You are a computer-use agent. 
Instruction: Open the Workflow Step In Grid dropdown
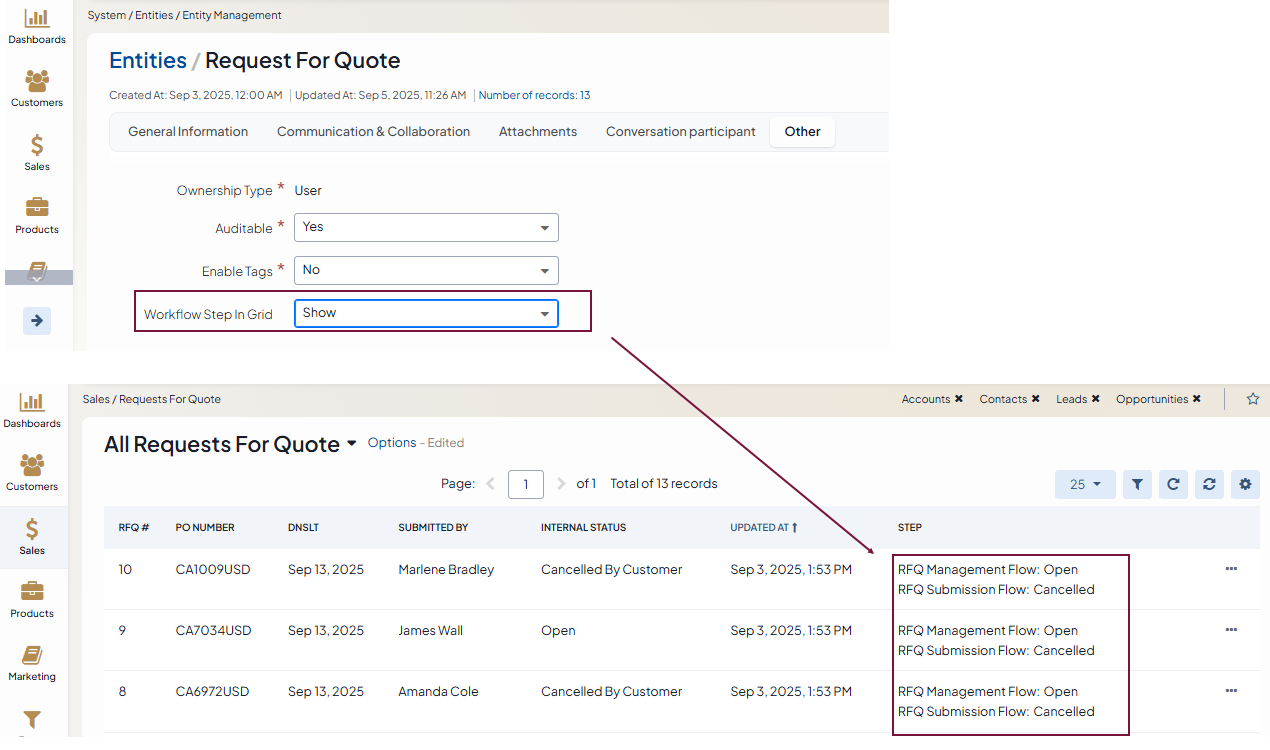[x=426, y=313]
